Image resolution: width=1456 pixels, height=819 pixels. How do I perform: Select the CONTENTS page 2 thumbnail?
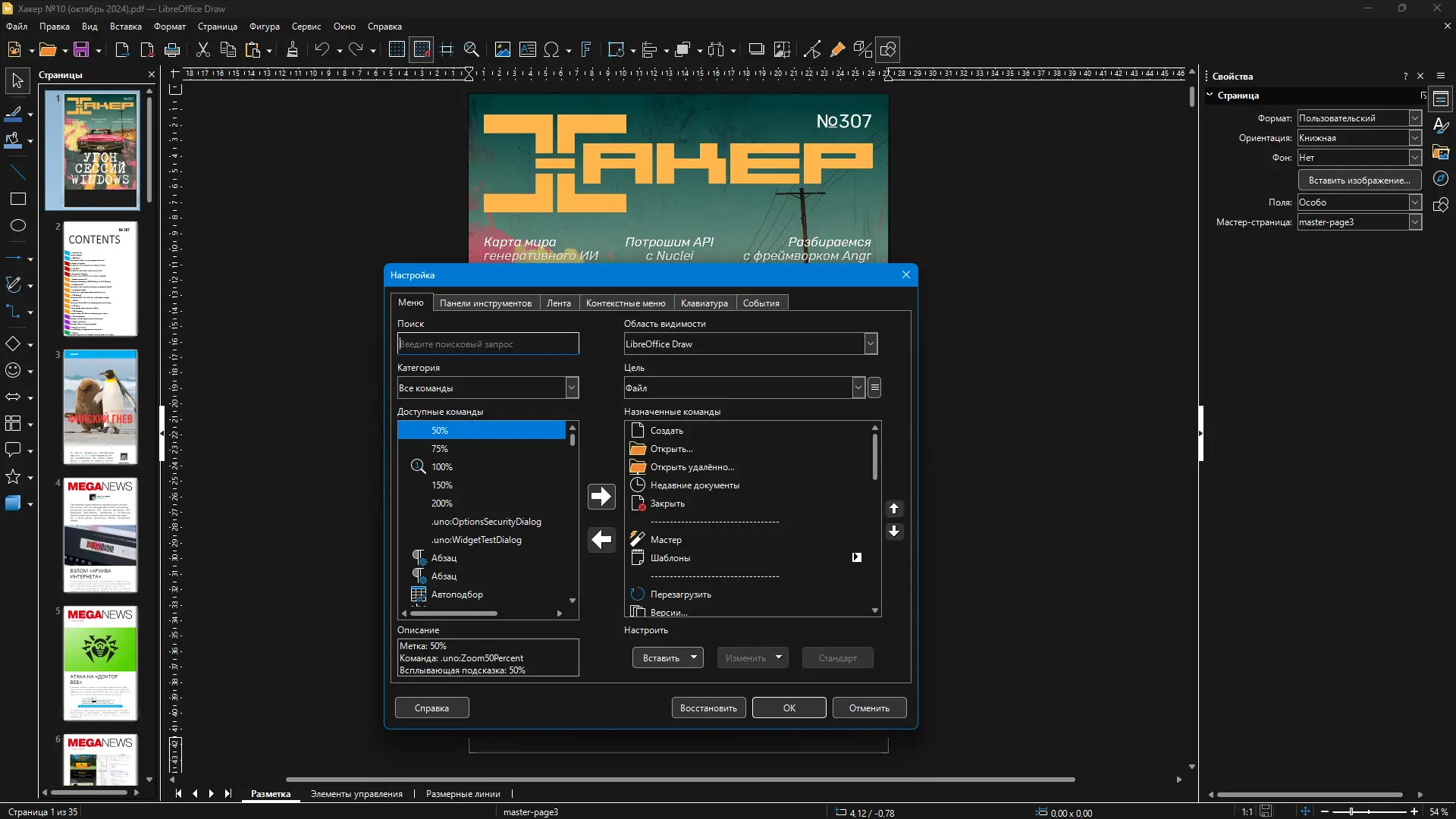tap(100, 279)
